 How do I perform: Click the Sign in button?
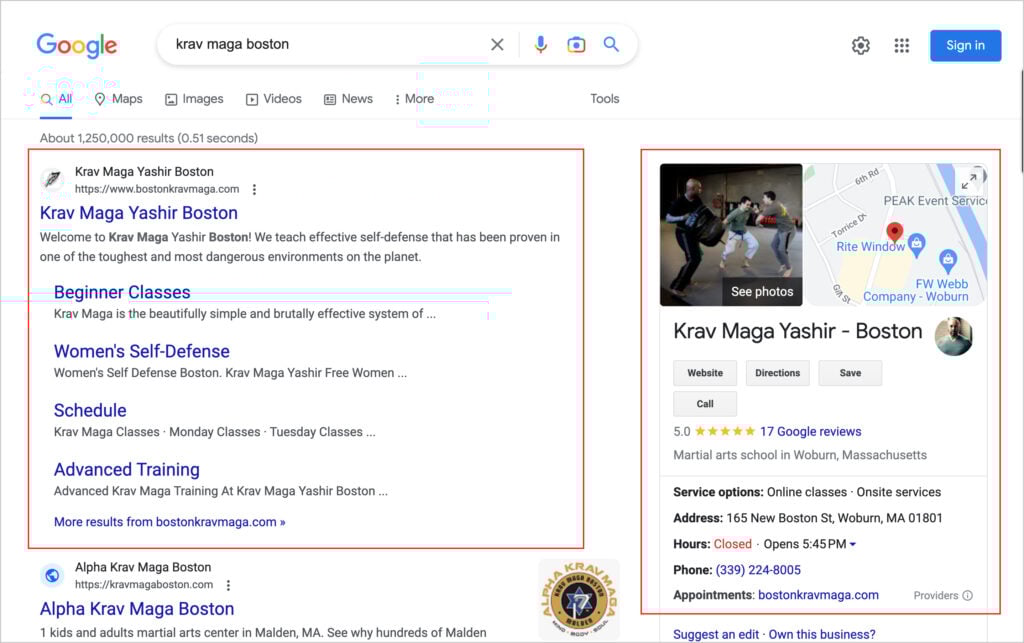click(965, 46)
